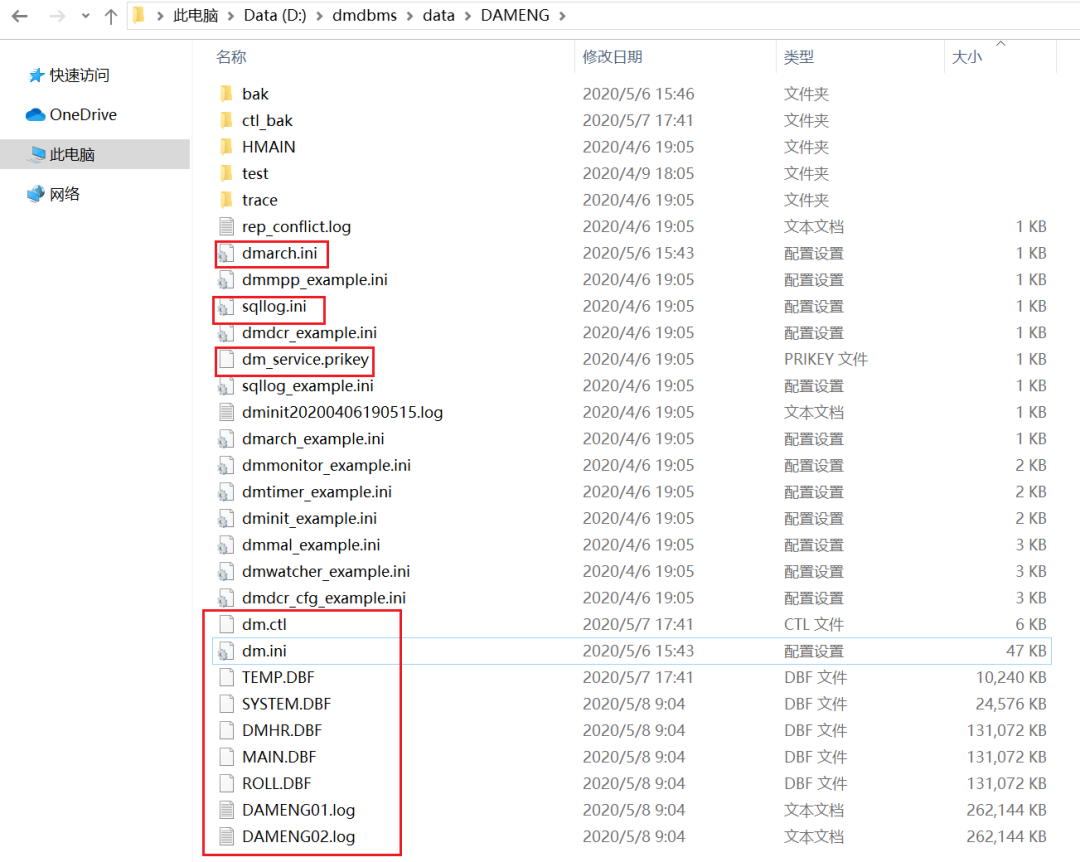Click the 此电脑 breadcrumb in address bar
Image resolution: width=1080 pixels, height=862 pixels.
pyautogui.click(x=196, y=15)
